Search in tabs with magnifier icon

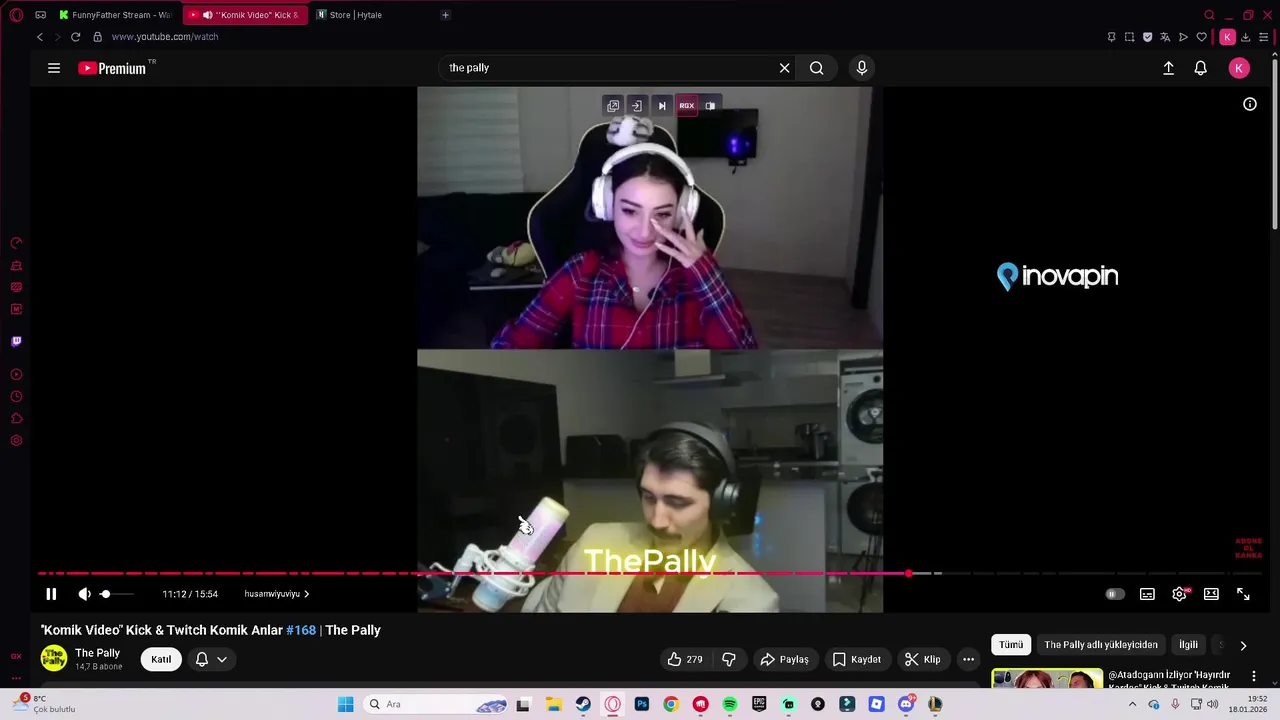[1209, 15]
